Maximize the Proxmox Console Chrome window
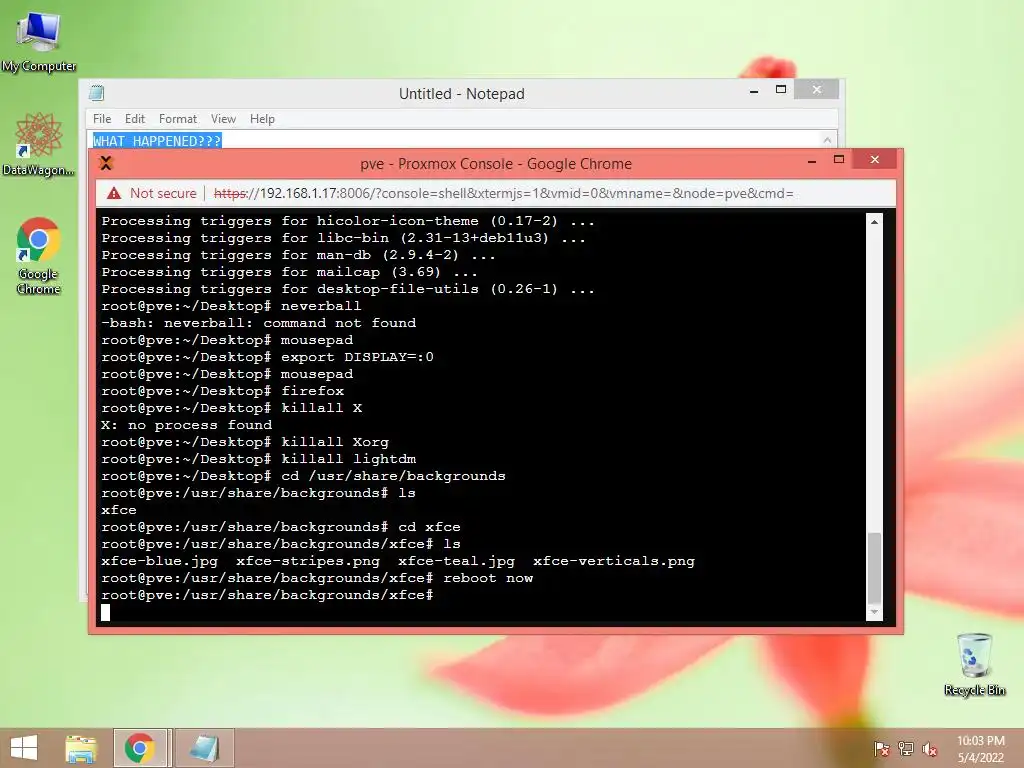 [839, 159]
